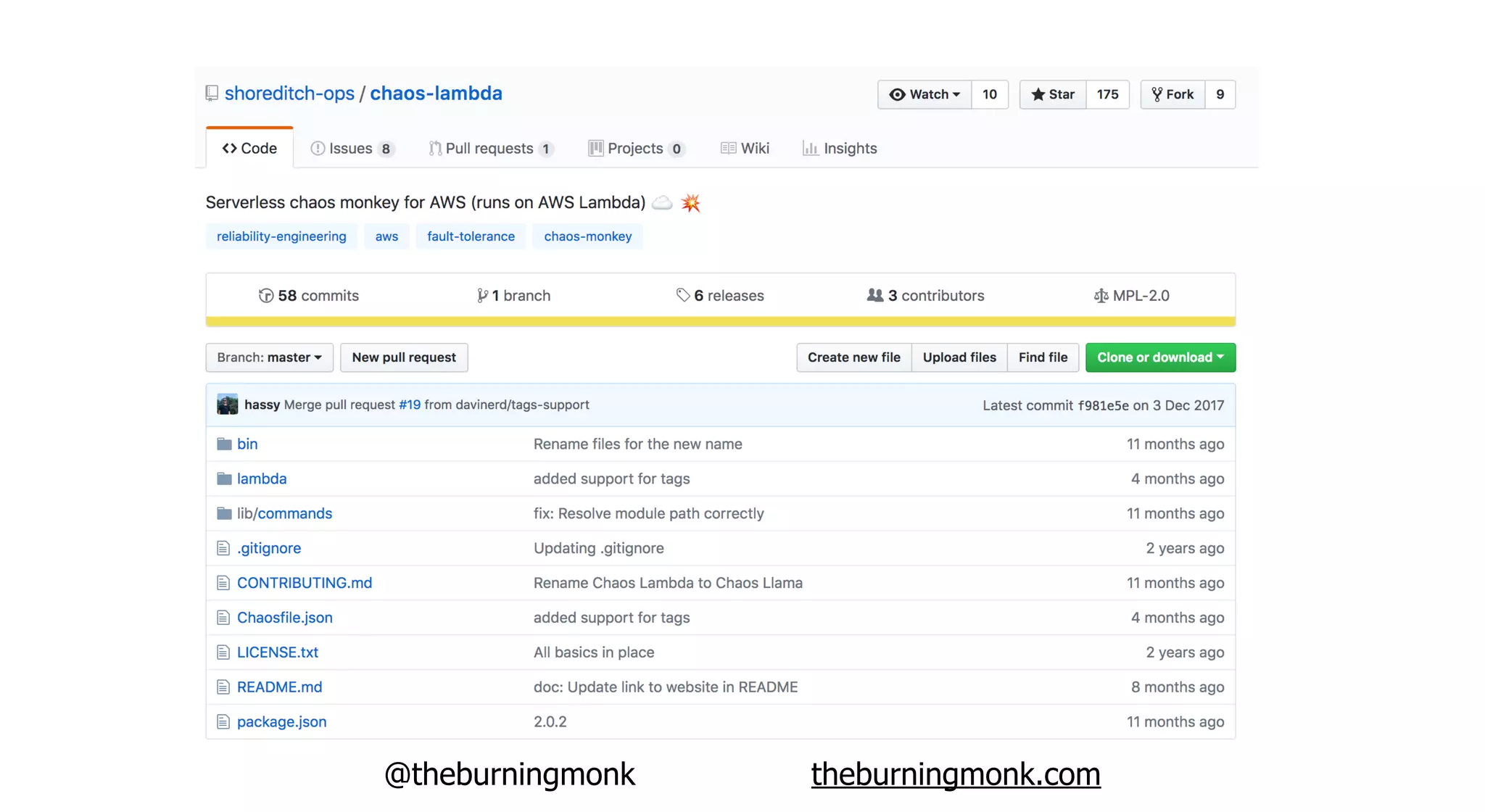The height and width of the screenshot is (812, 1485).
Task: Click New pull request button
Action: point(404,357)
